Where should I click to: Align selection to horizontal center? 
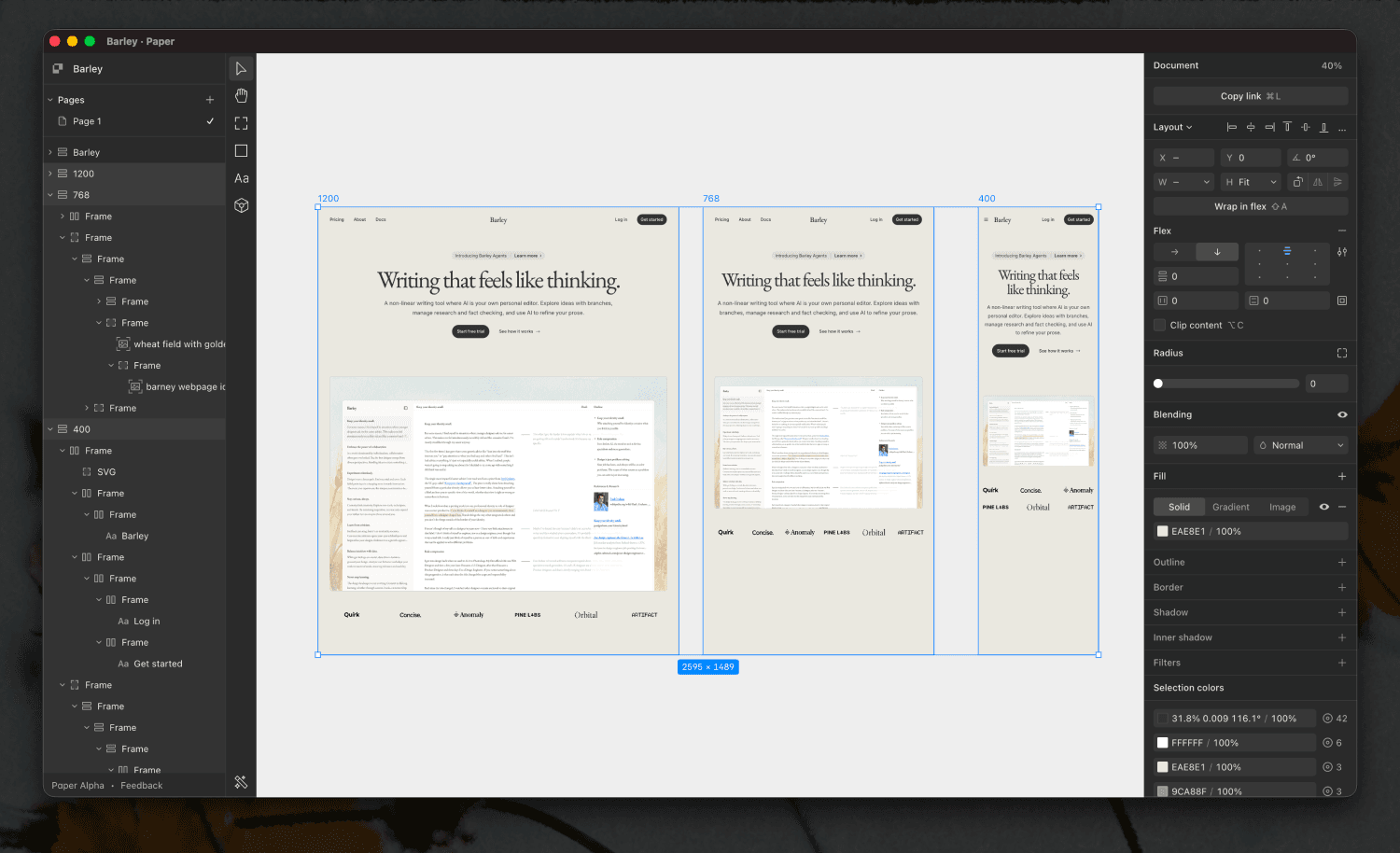(x=1251, y=127)
